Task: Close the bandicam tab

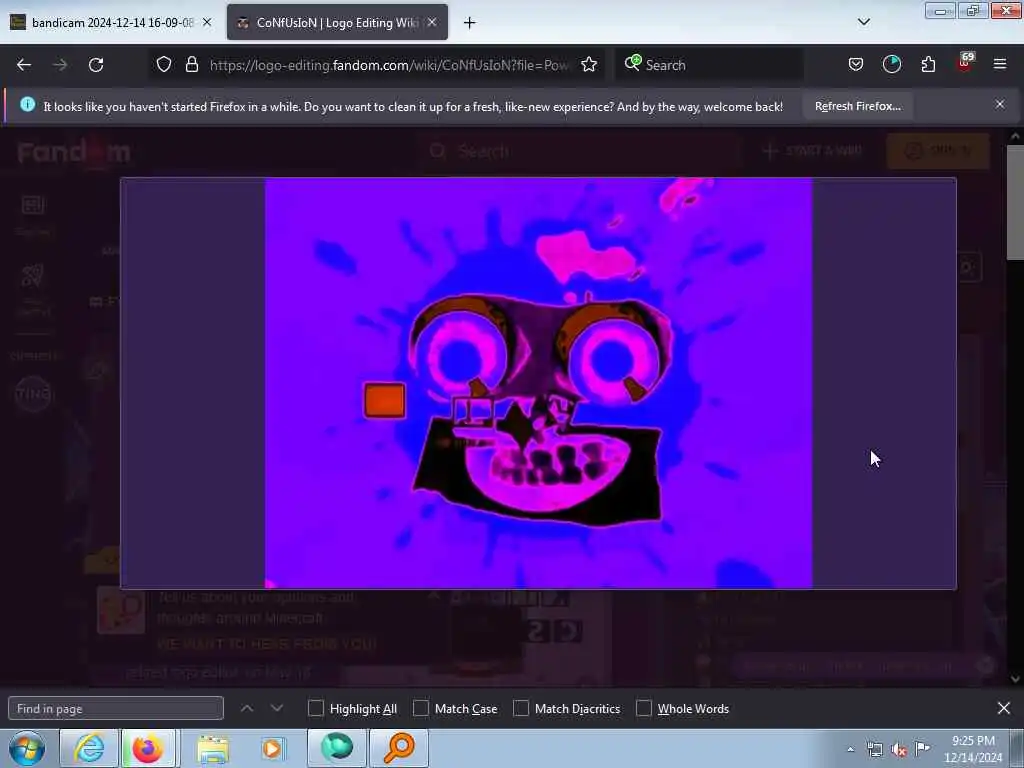Action: pyautogui.click(x=207, y=22)
